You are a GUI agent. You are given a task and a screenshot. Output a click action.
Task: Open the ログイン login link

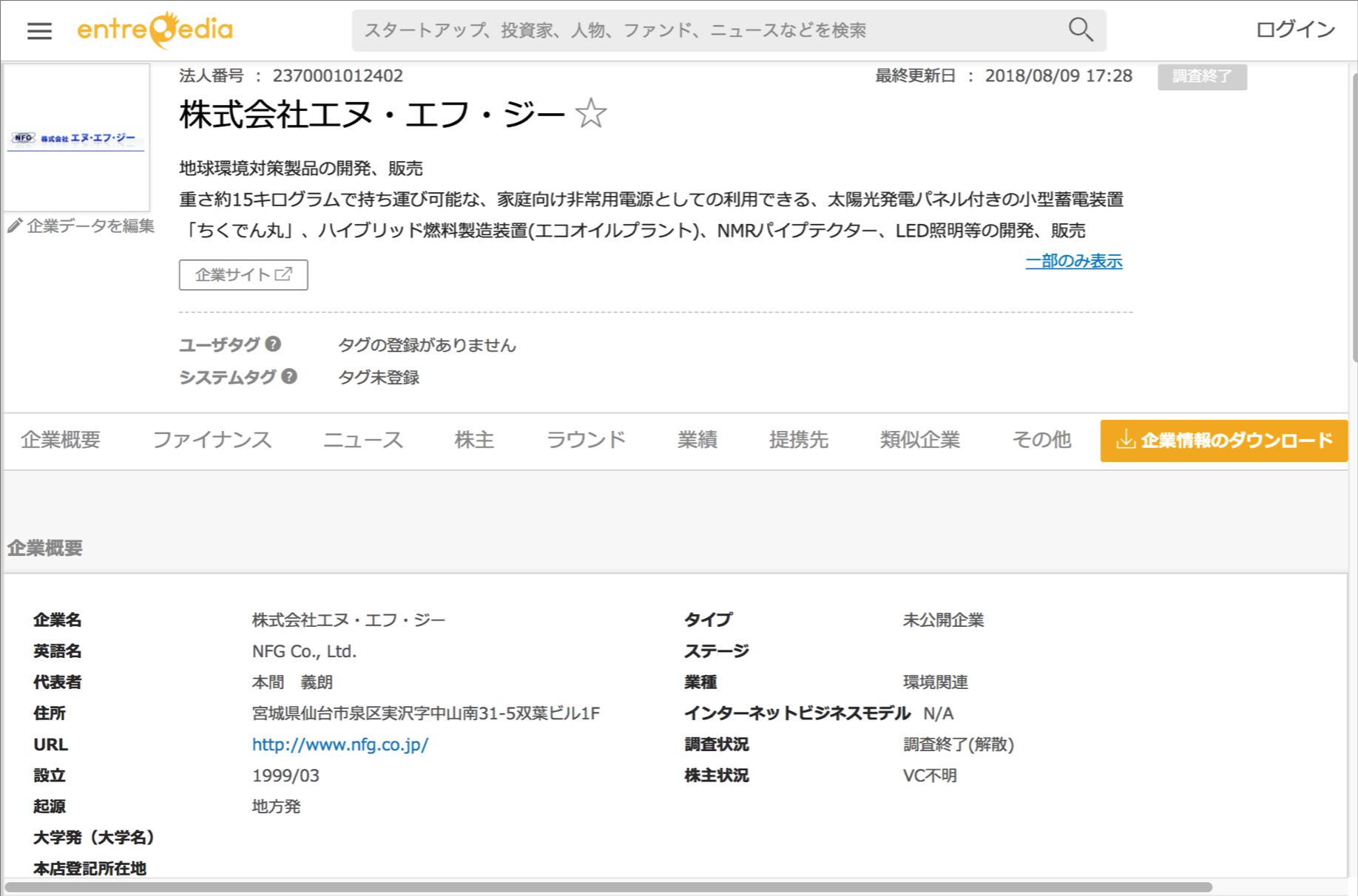tap(1294, 30)
